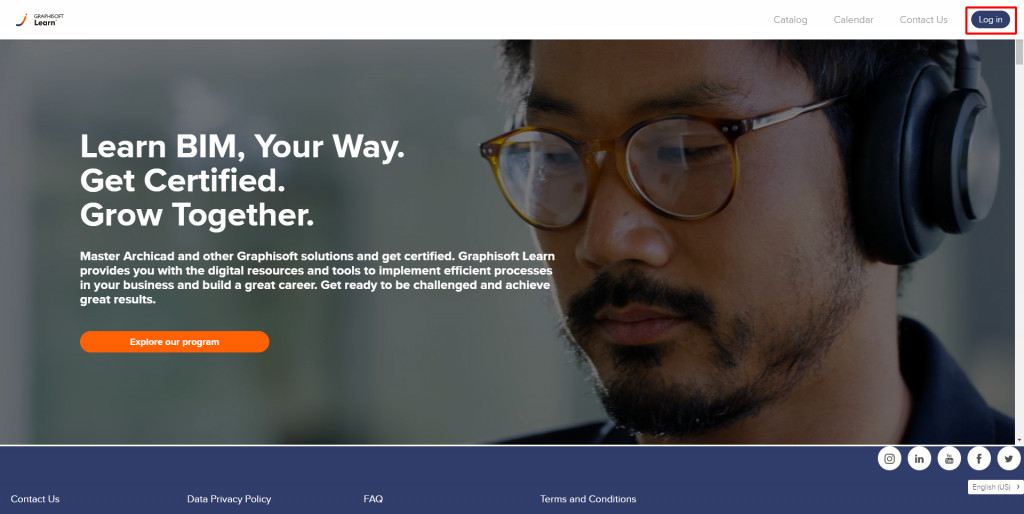Click the Log in button
This screenshot has width=1024, height=514.
point(990,20)
